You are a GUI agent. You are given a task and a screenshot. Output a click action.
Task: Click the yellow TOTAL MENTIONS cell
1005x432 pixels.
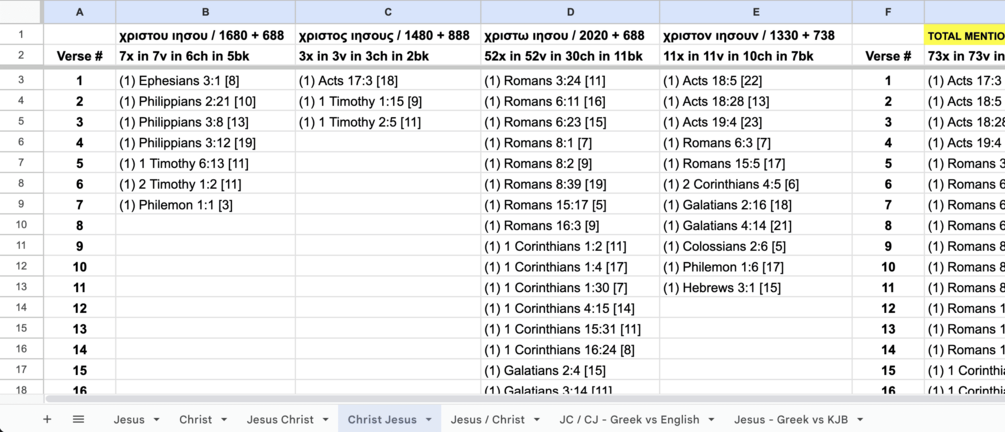coord(964,36)
